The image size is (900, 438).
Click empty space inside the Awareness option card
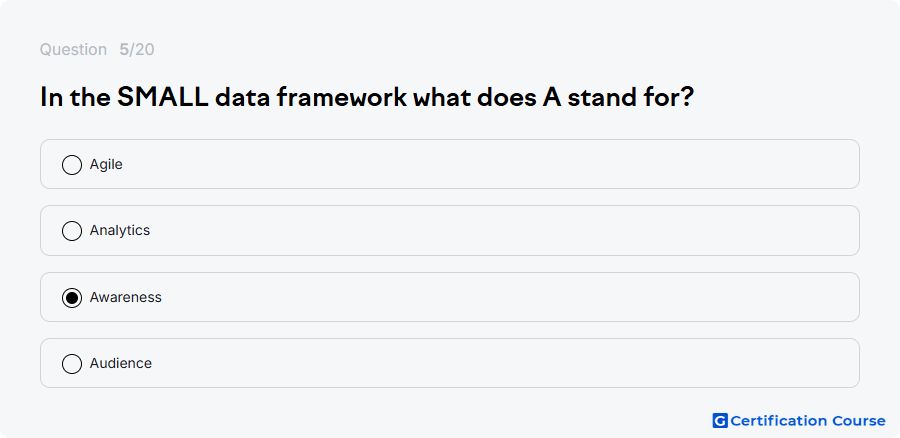488,297
